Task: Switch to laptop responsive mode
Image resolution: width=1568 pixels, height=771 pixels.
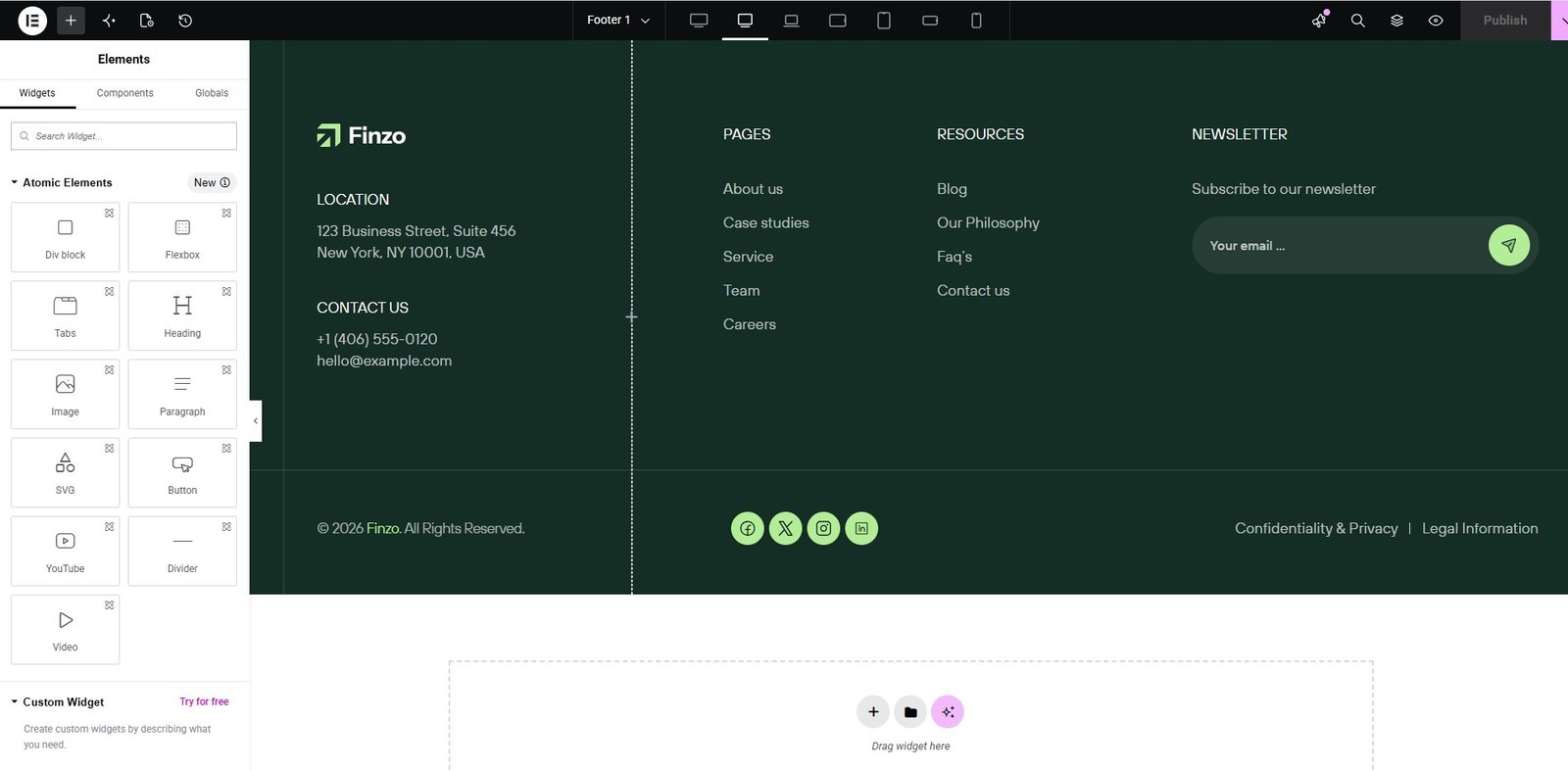Action: [792, 20]
